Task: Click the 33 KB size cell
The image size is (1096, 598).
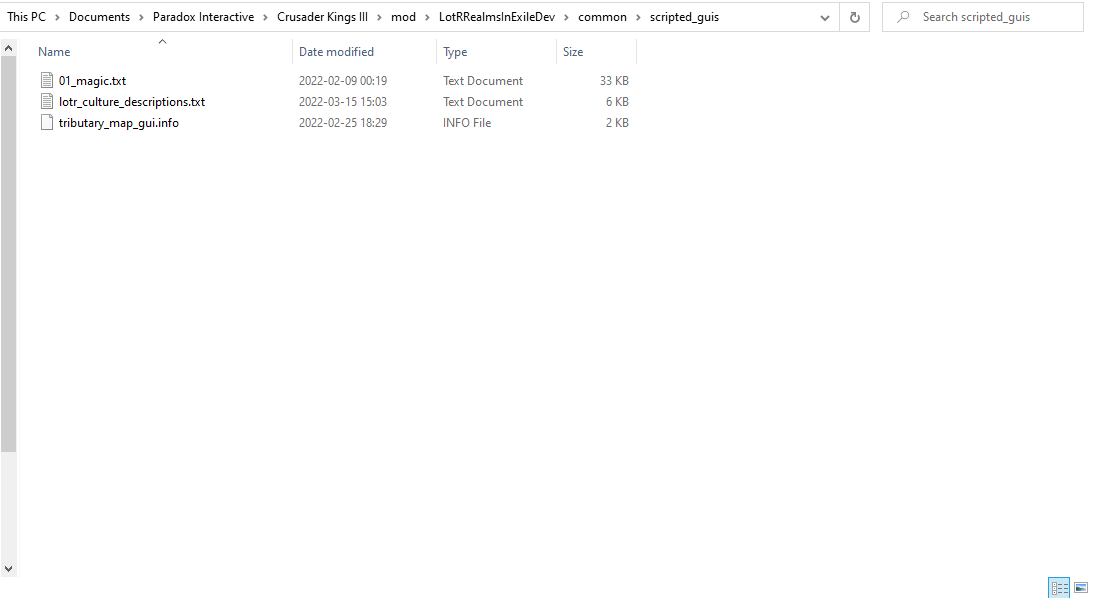Action: [614, 81]
